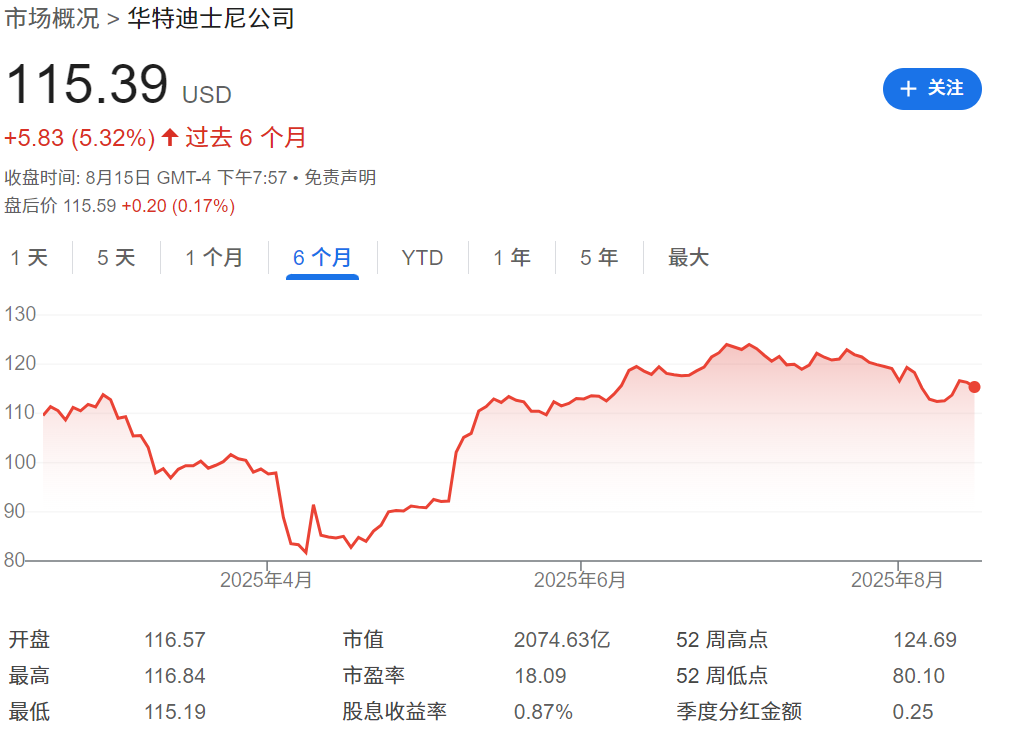Click the 盘后价 115.59 after-hours value
The width and height of the screenshot is (1025, 729).
90,206
